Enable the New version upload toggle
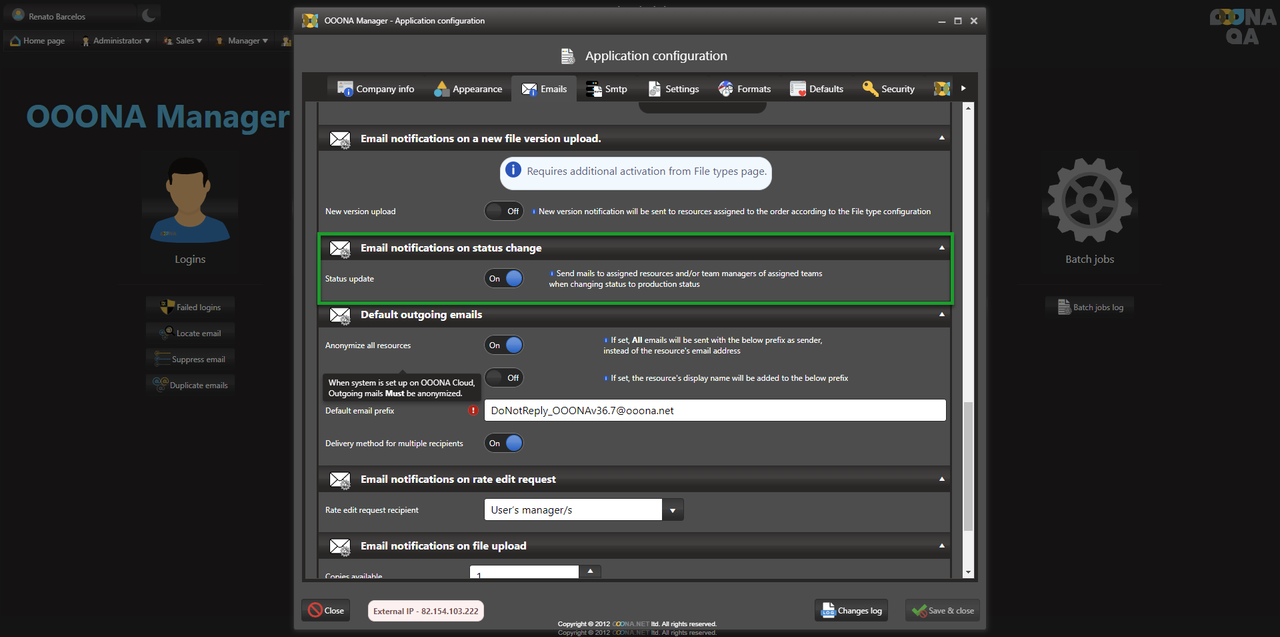 point(504,211)
